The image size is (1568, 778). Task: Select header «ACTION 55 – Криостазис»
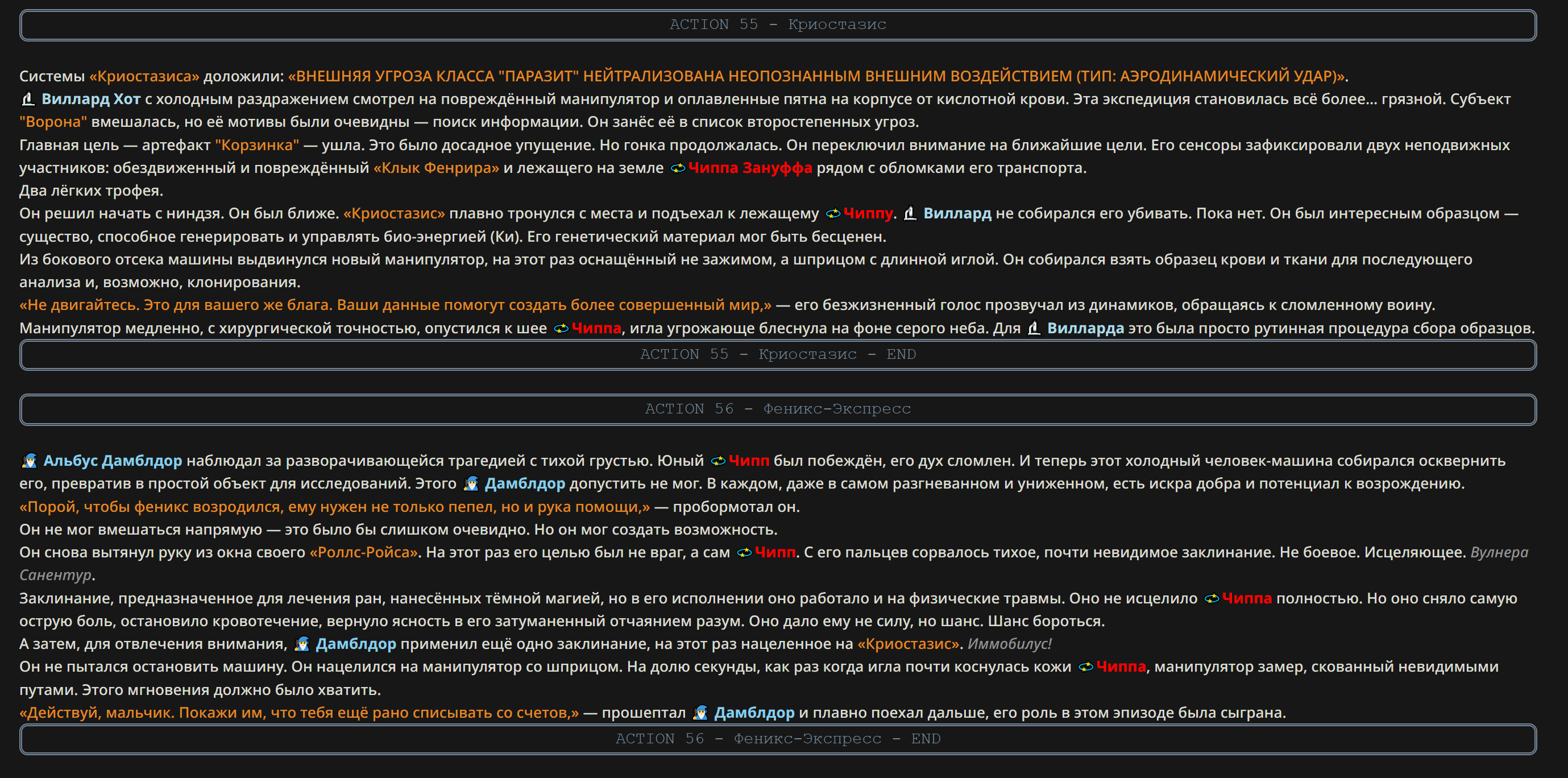coord(778,25)
